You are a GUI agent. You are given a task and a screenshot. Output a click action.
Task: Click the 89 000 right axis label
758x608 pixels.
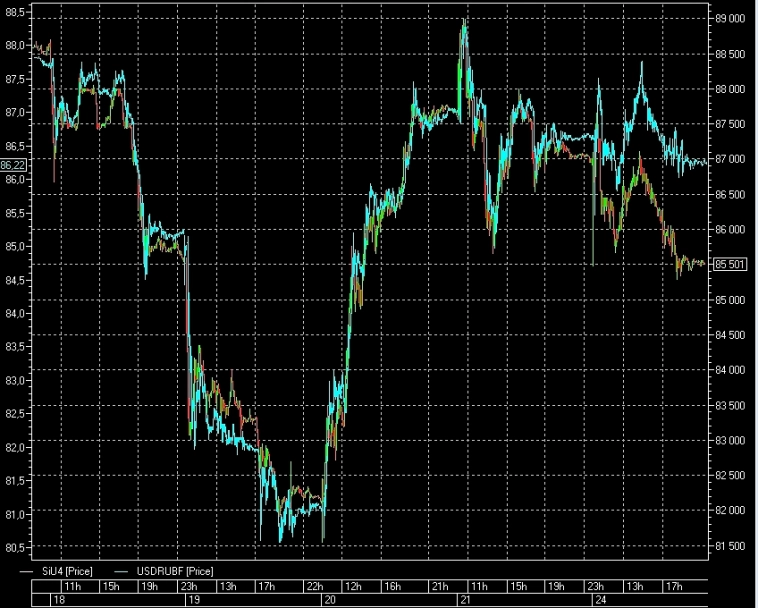click(x=730, y=19)
